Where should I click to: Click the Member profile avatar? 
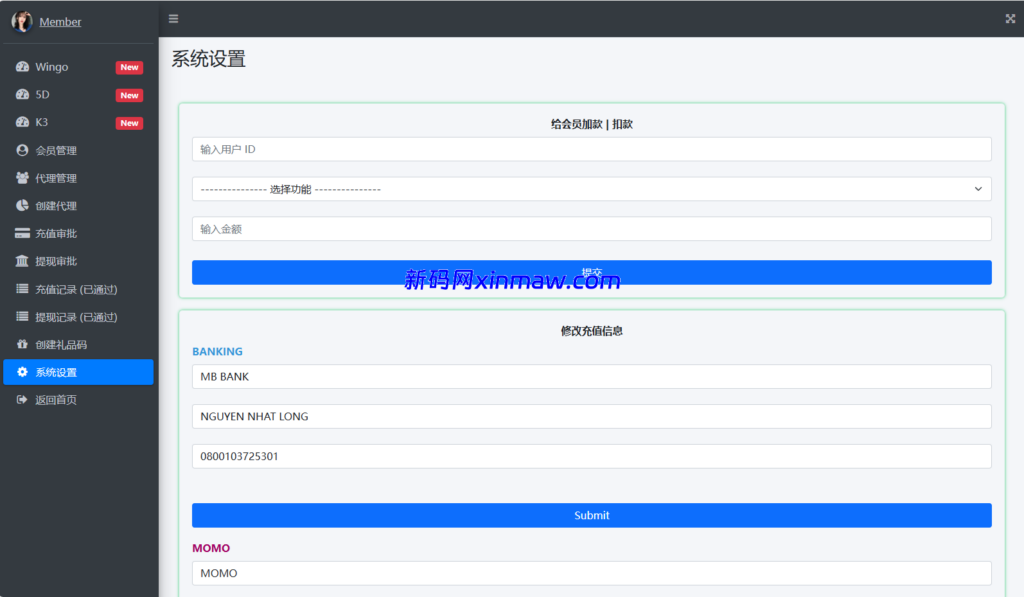[x=21, y=21]
